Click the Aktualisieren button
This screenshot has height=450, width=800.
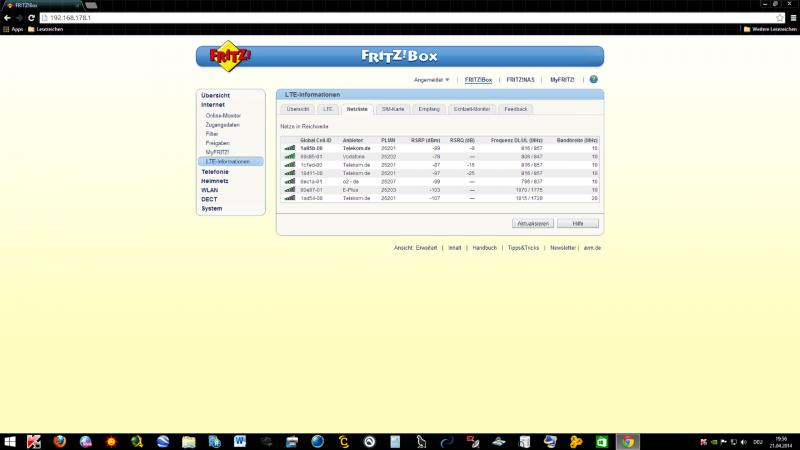pyautogui.click(x=533, y=223)
